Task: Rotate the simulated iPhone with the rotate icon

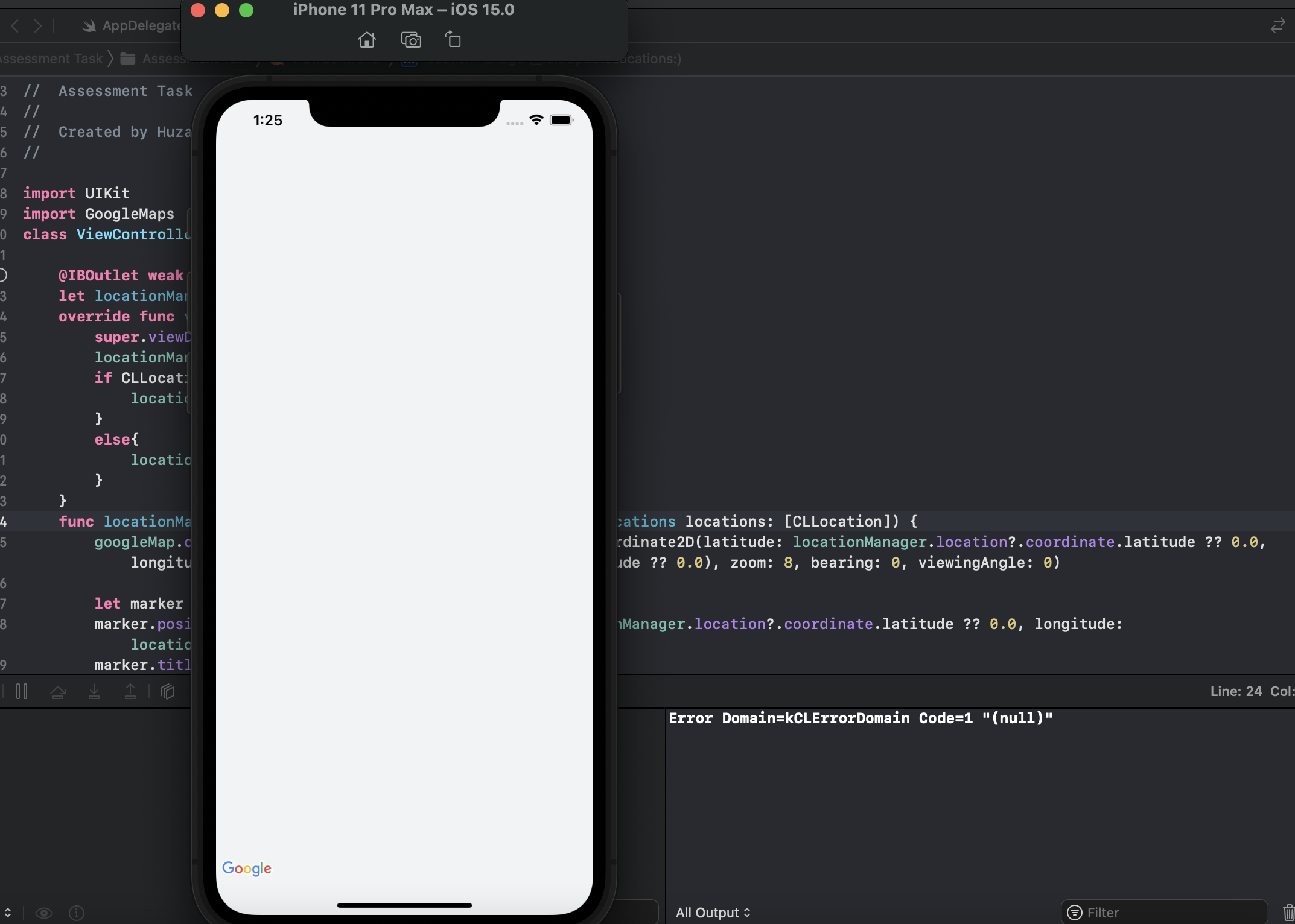Action: (x=453, y=39)
